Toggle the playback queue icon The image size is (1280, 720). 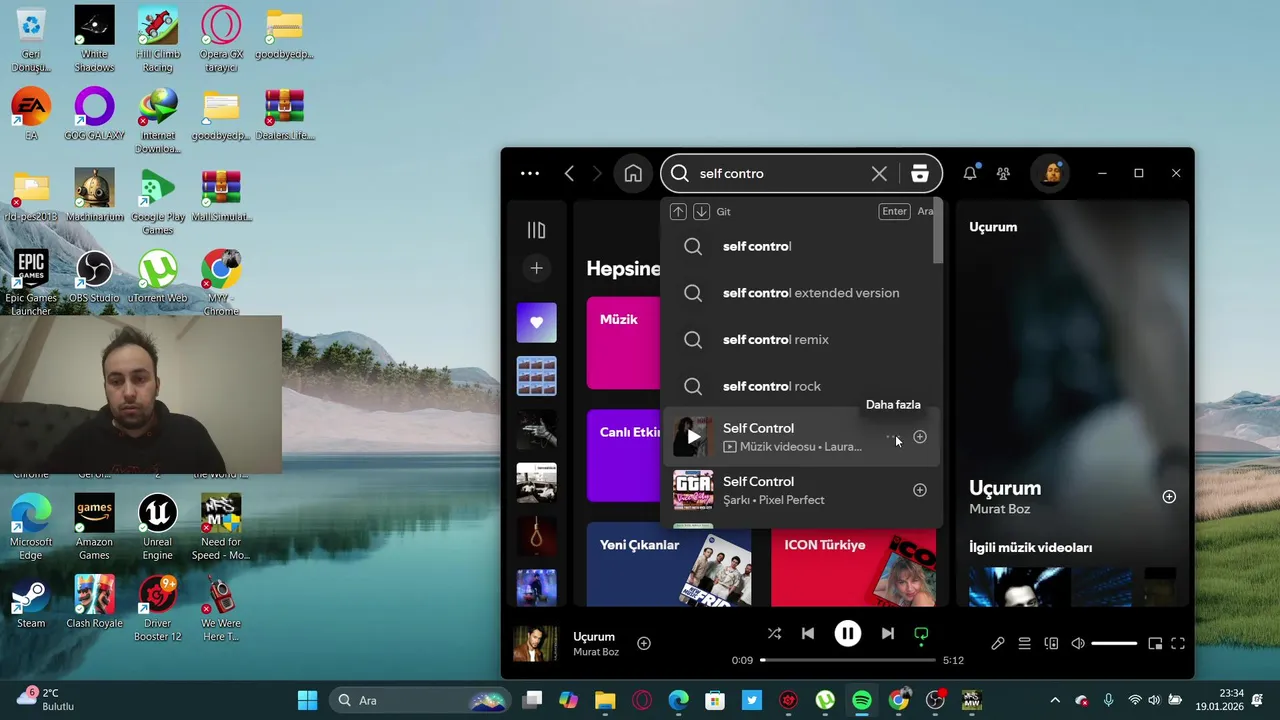pyautogui.click(x=1024, y=643)
